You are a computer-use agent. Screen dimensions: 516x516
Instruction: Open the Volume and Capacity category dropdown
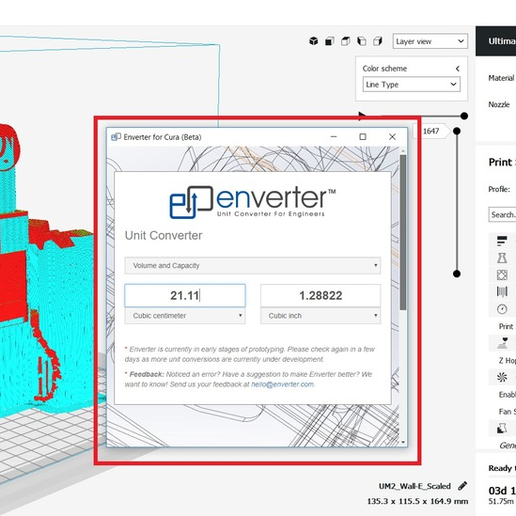pyautogui.click(x=253, y=266)
